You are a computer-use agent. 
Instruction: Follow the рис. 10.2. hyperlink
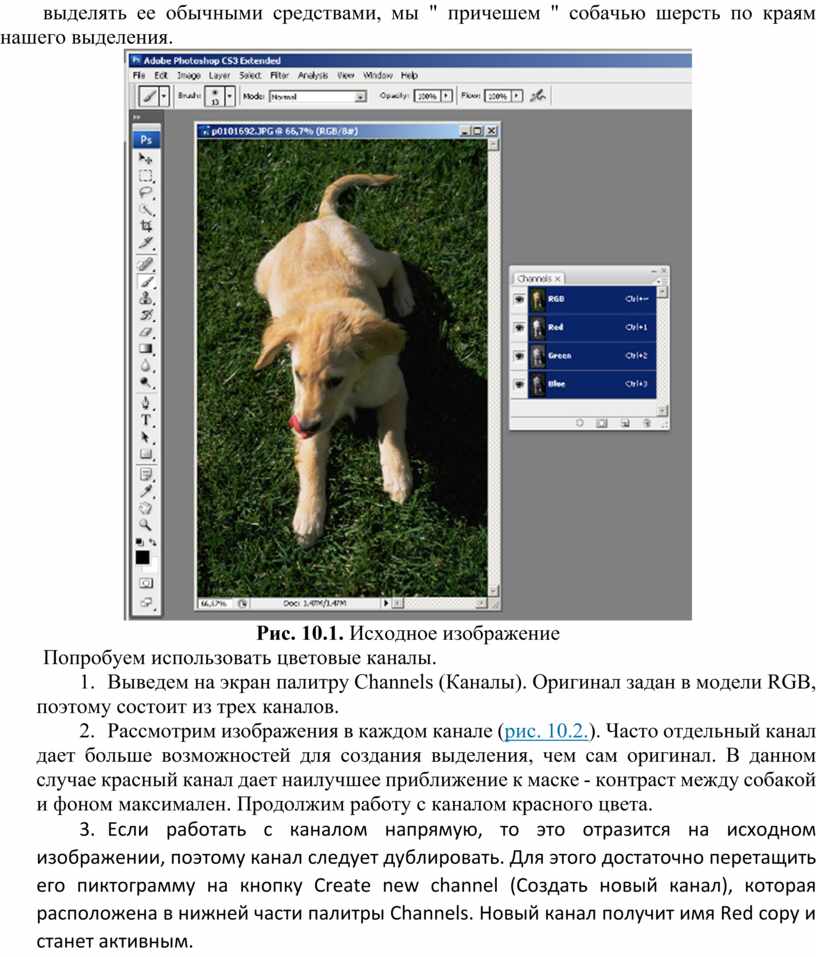click(x=546, y=731)
